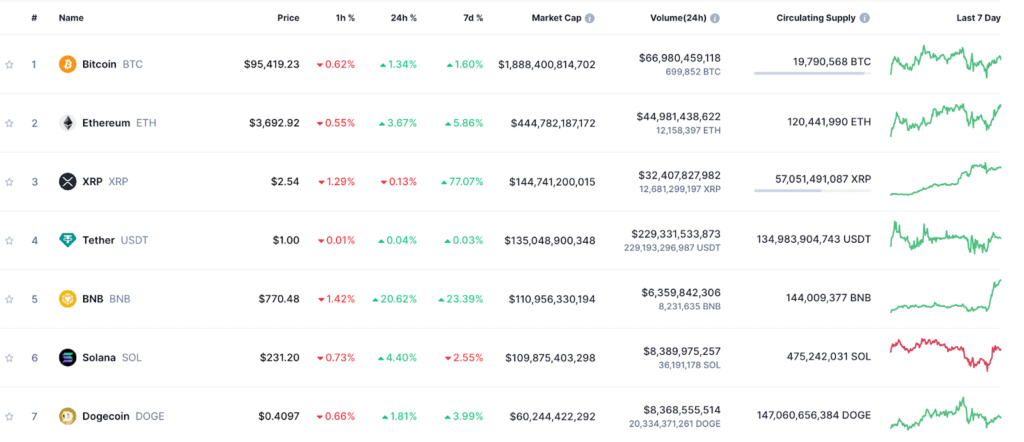Sort by the 7d % column header
The height and width of the screenshot is (442, 1024).
472,18
